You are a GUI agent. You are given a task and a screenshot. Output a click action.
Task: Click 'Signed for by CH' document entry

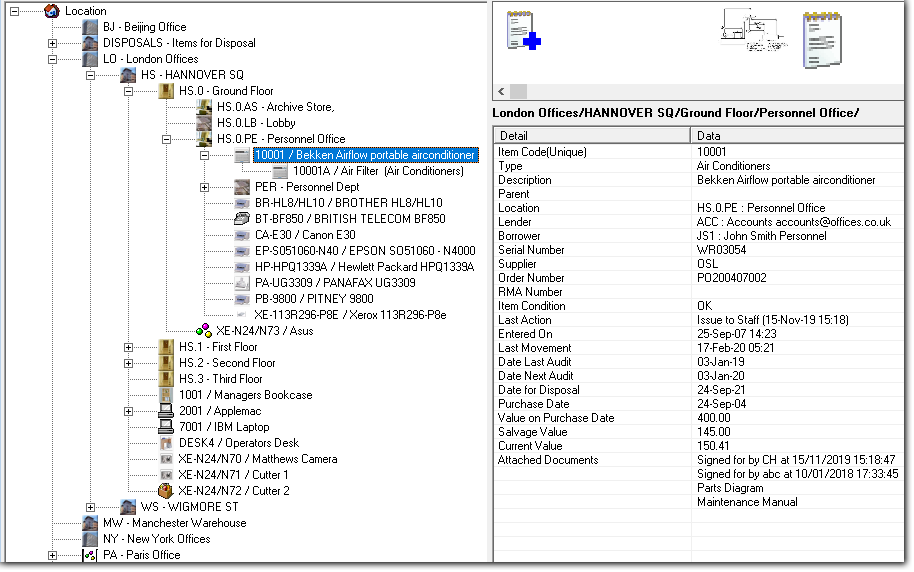coord(796,460)
